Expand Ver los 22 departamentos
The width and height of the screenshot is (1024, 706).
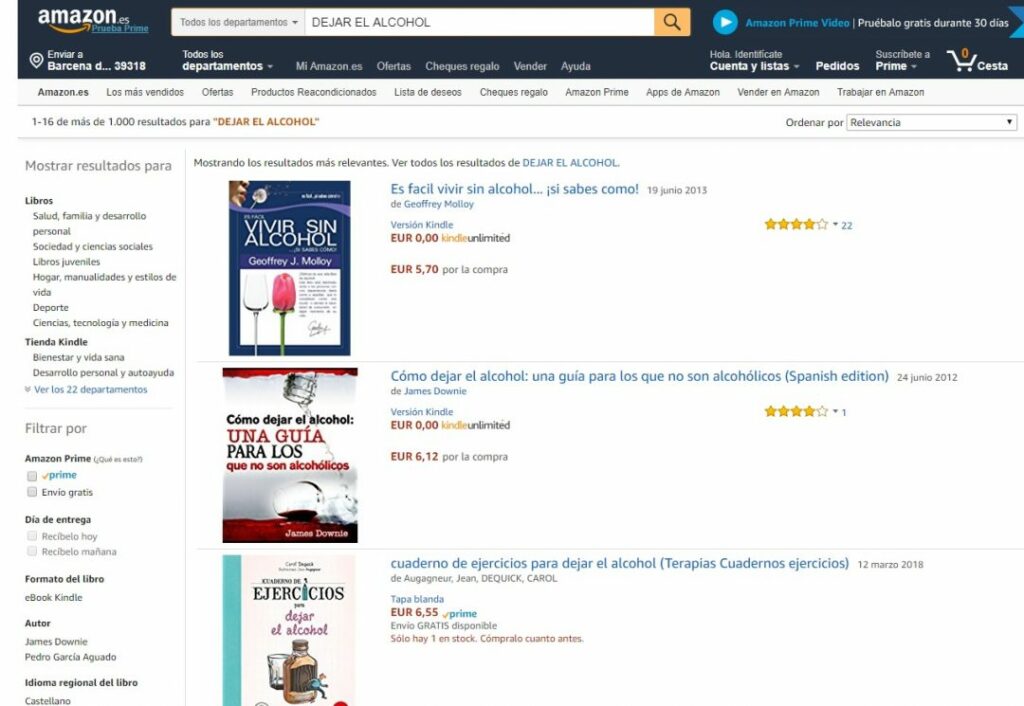(91, 389)
